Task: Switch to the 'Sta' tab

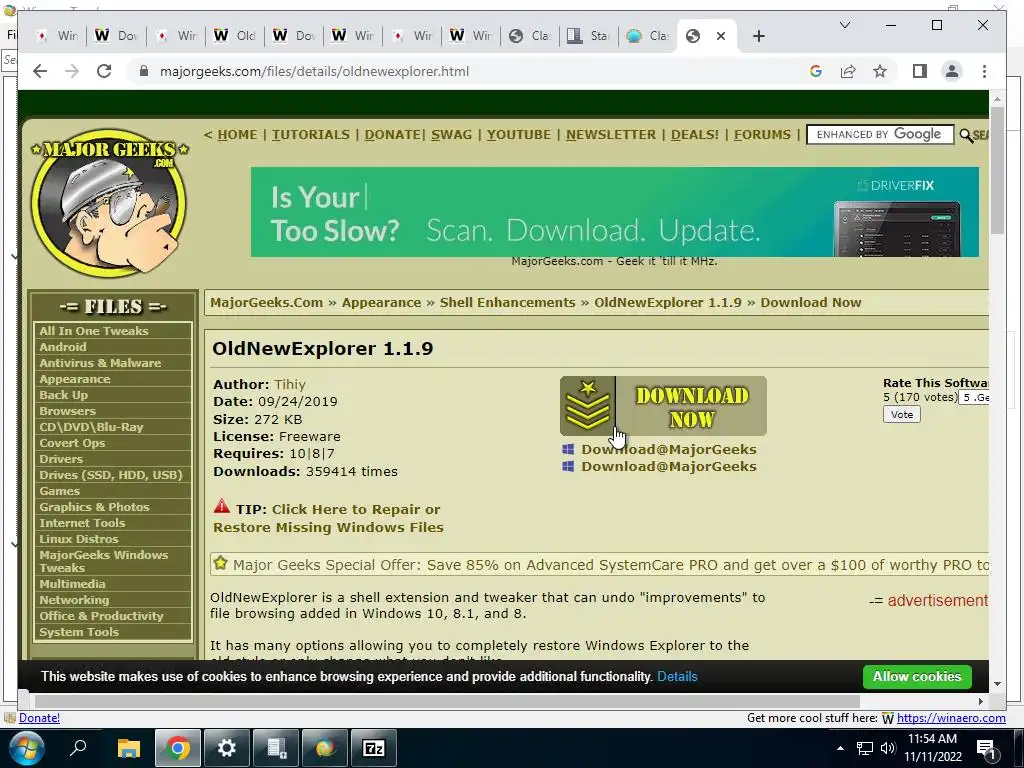Action: 588,36
